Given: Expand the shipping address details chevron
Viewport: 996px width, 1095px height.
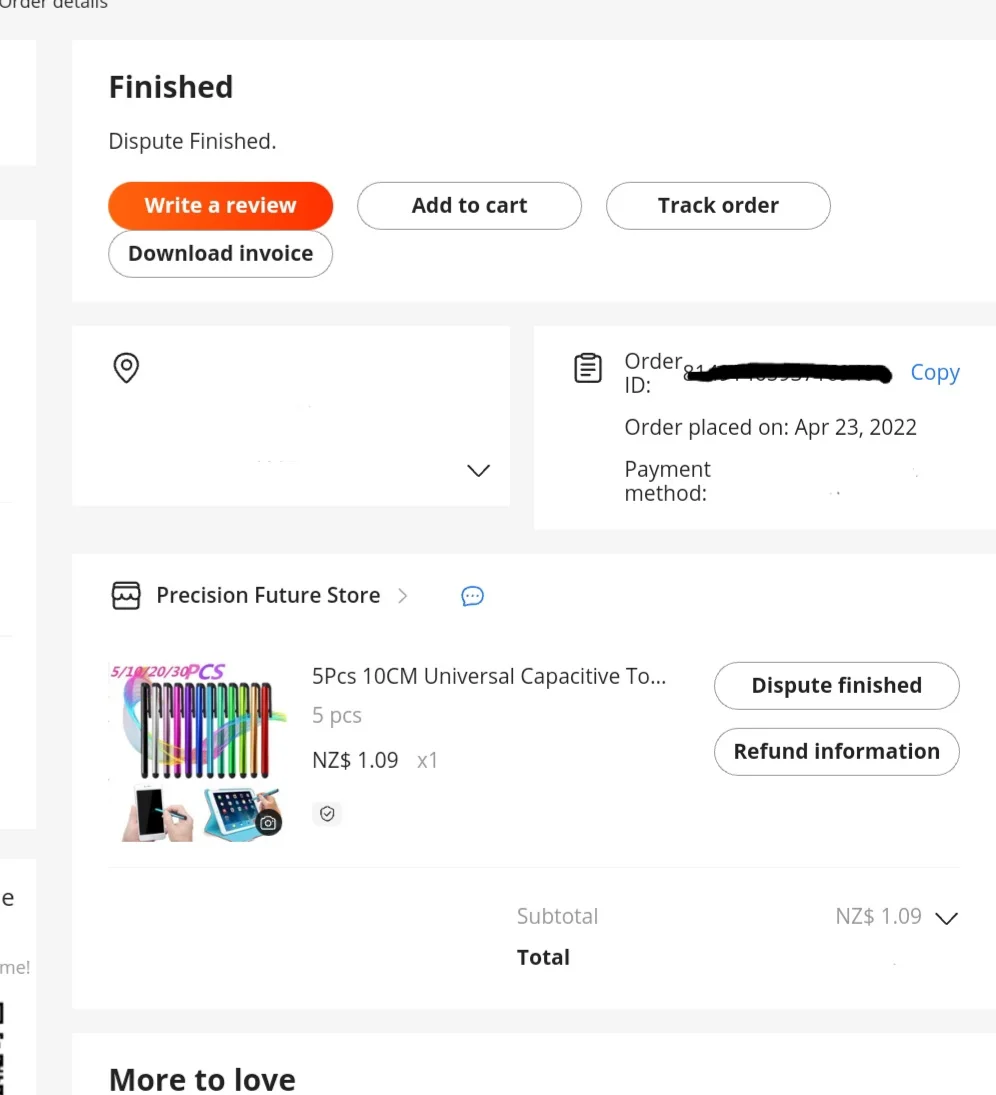Looking at the screenshot, I should [479, 470].
